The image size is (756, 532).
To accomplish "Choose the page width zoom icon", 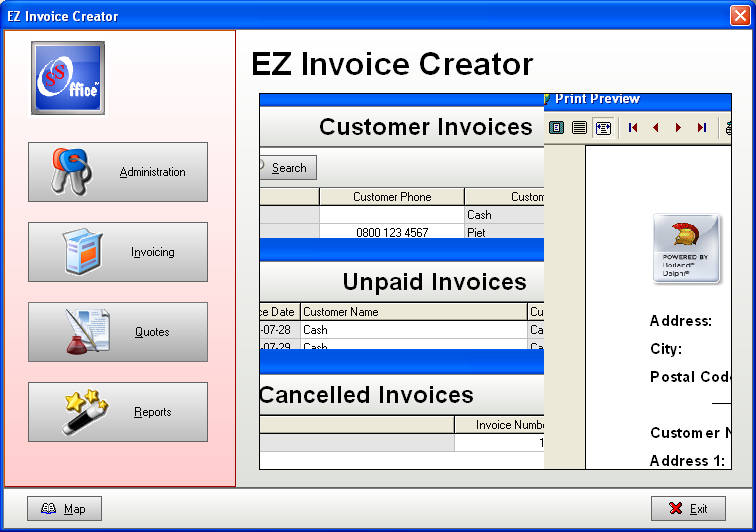I will click(603, 128).
